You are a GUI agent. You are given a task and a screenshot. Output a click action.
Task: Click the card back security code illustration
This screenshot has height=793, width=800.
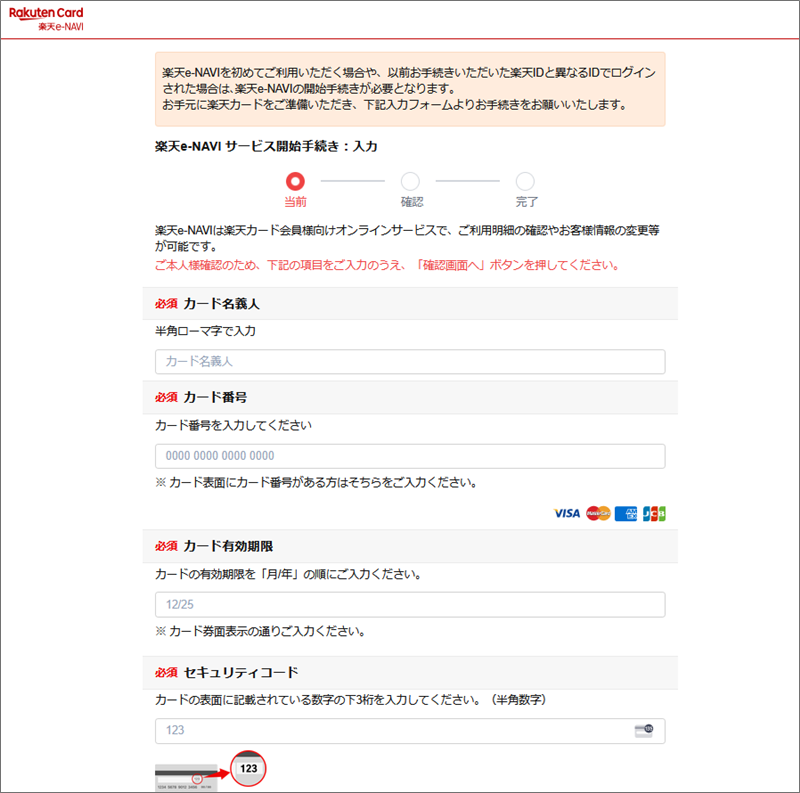point(210,771)
